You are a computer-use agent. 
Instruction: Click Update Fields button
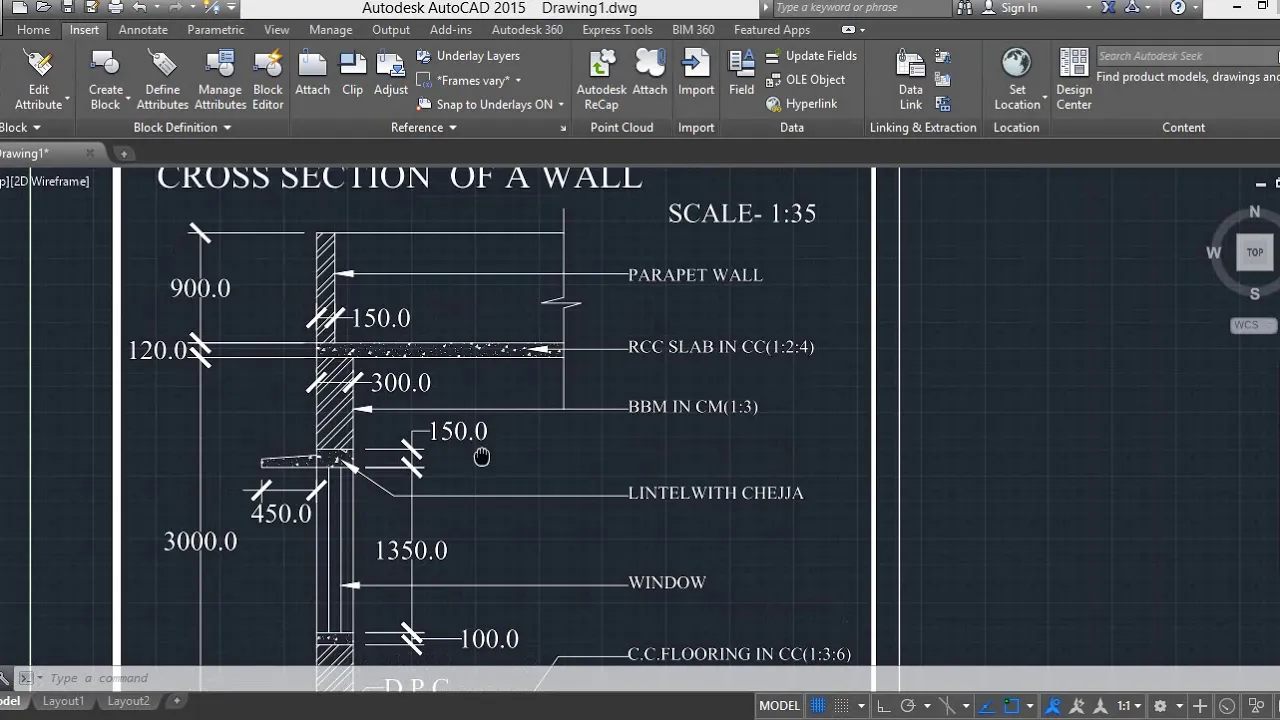click(811, 56)
